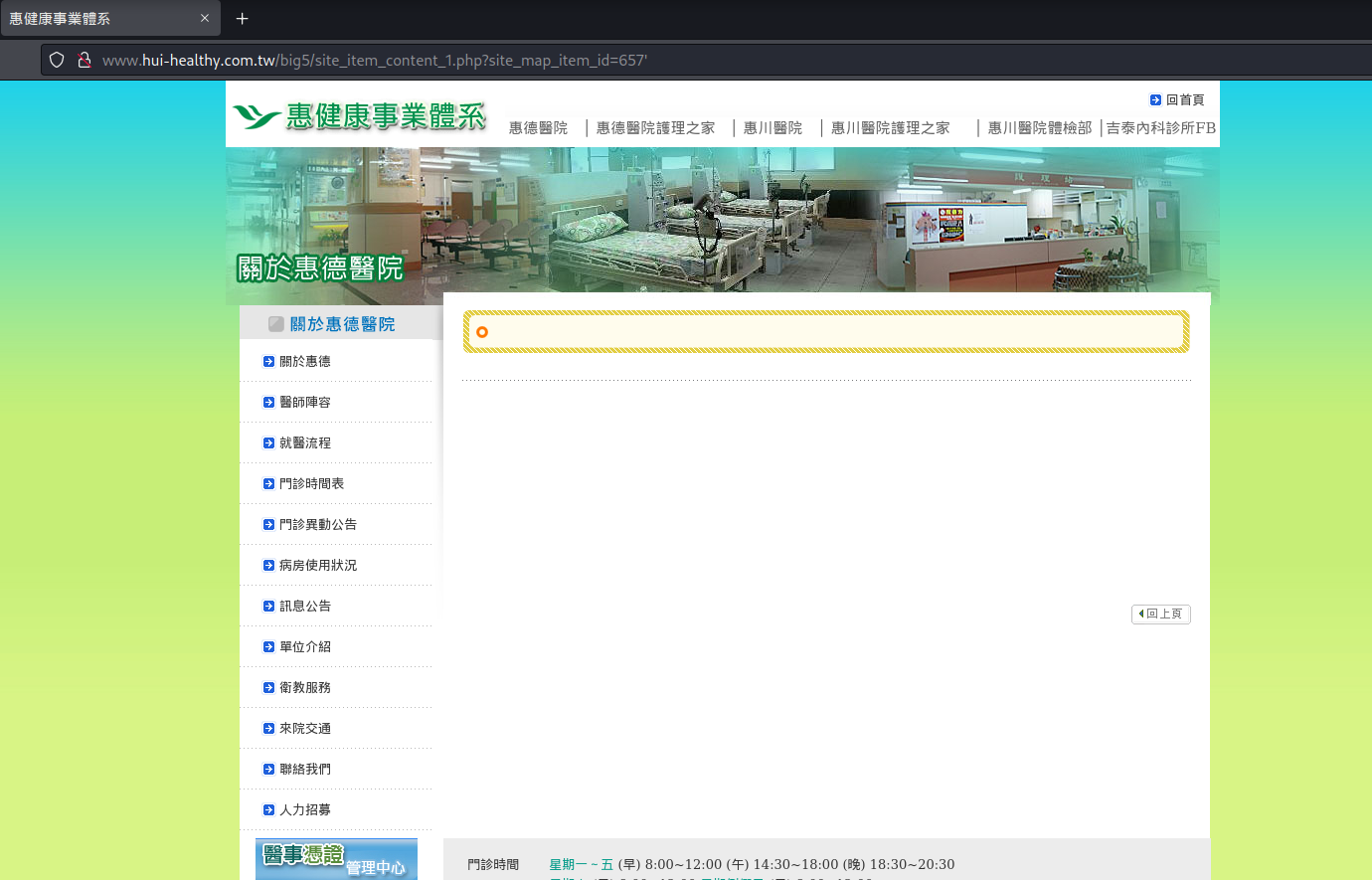Open the 惠川醫院護理之家 navigation item
Screen dimensions: 1372x880
click(890, 128)
